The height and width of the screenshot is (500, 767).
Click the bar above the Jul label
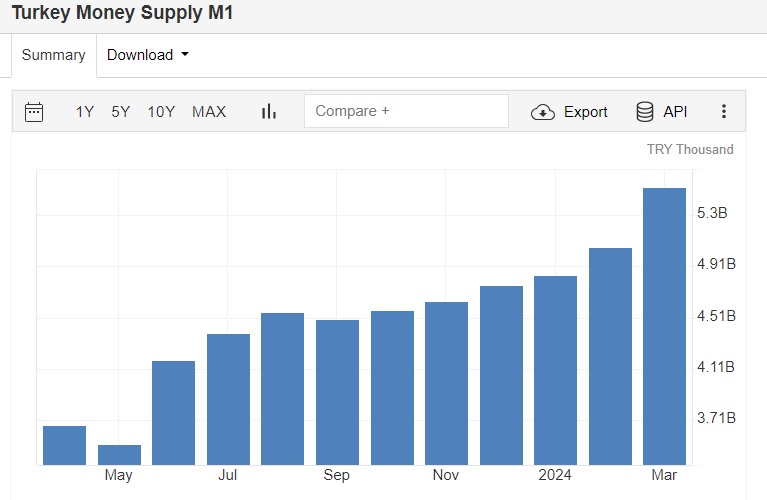coord(228,399)
